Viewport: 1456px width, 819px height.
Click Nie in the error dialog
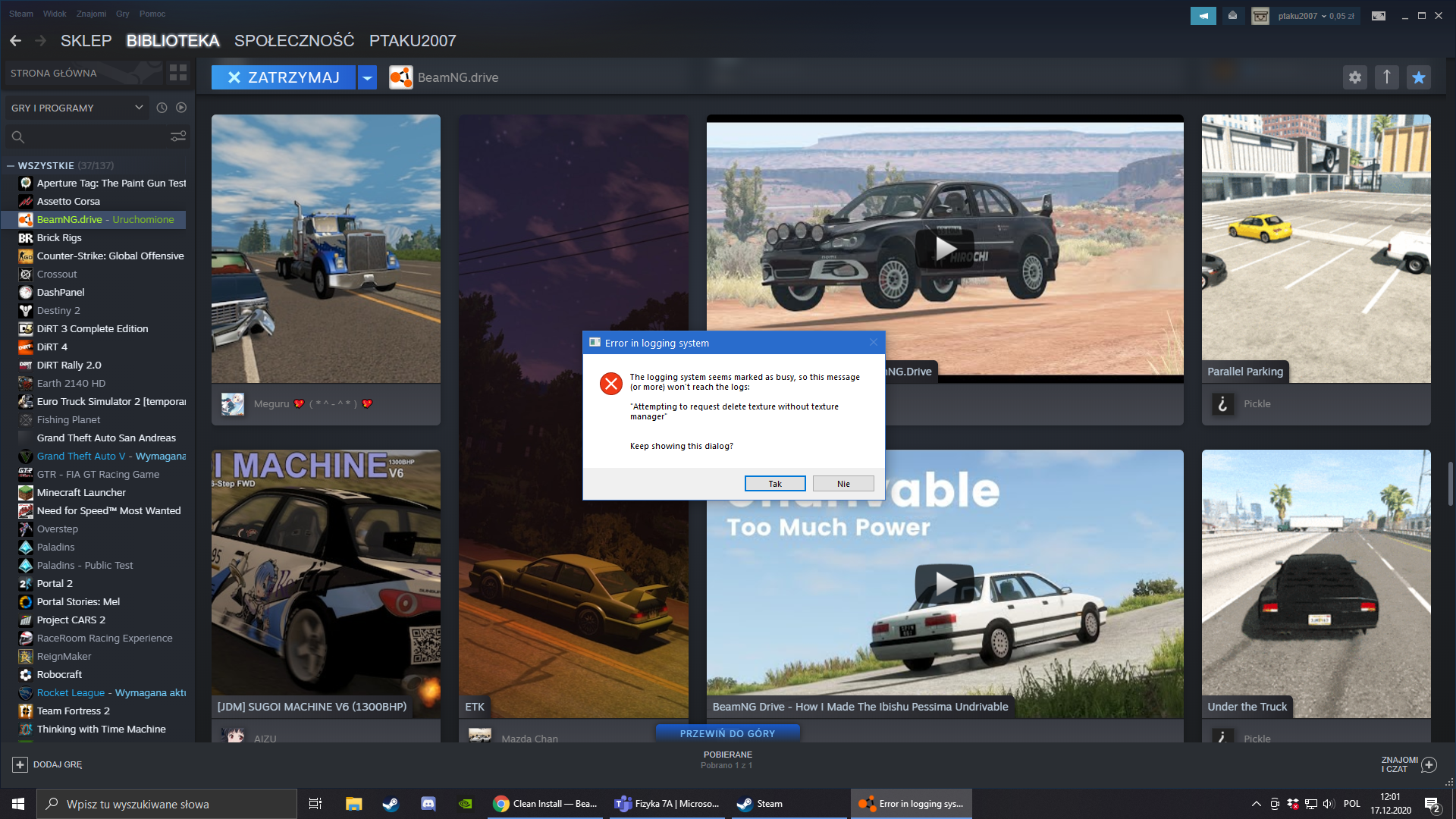[x=843, y=484]
